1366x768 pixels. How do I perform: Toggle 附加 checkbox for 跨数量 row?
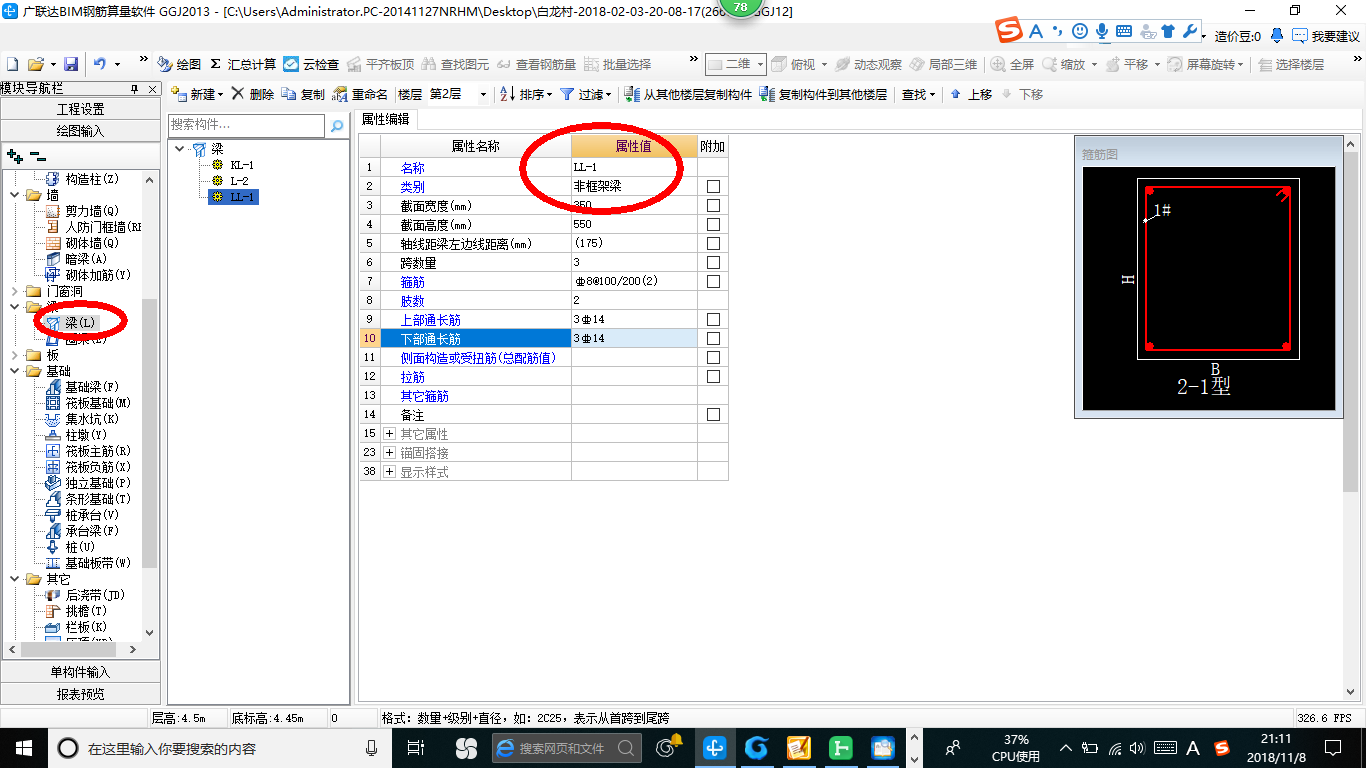(713, 263)
